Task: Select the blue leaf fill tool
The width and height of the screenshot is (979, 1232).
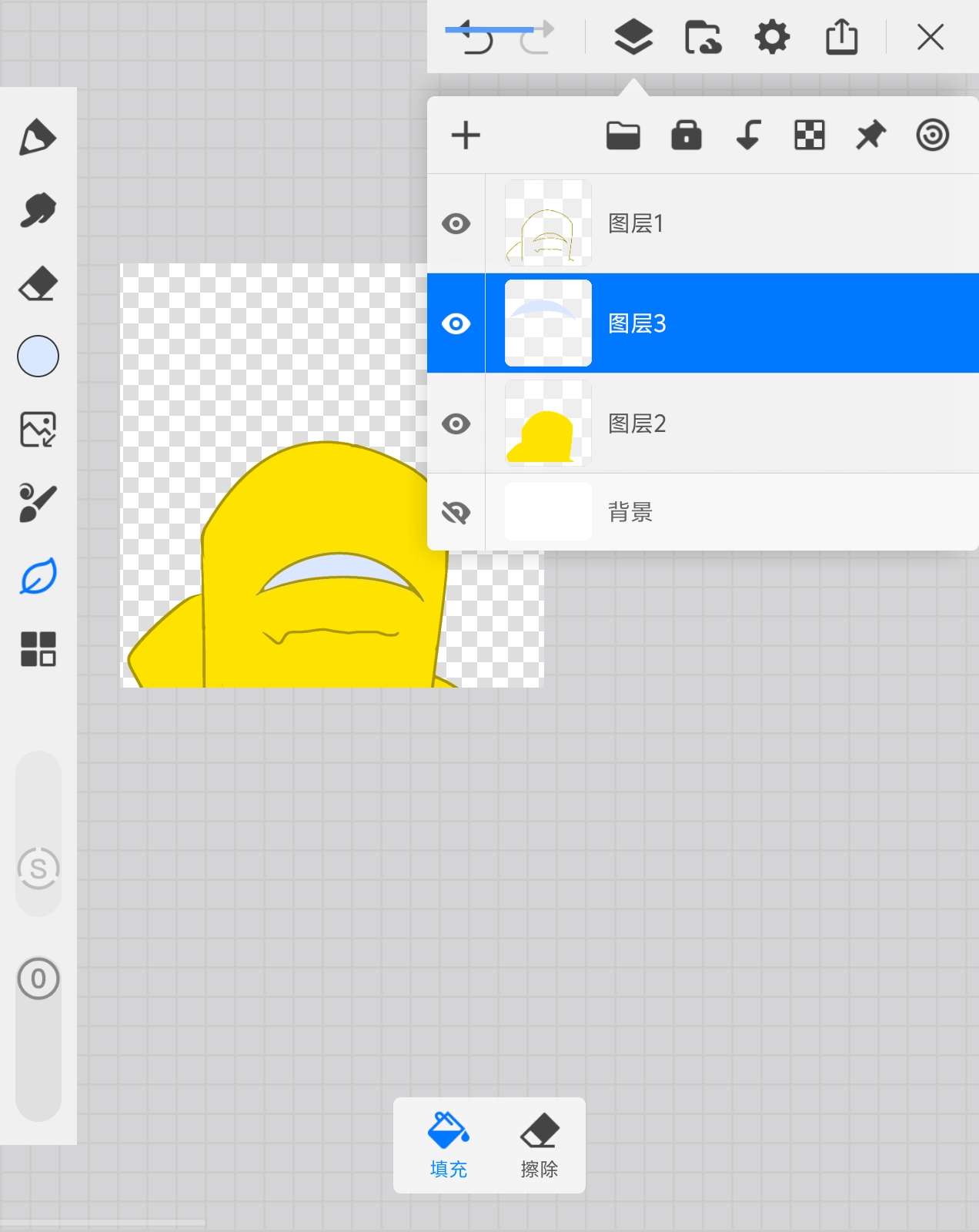Action: pos(38,576)
